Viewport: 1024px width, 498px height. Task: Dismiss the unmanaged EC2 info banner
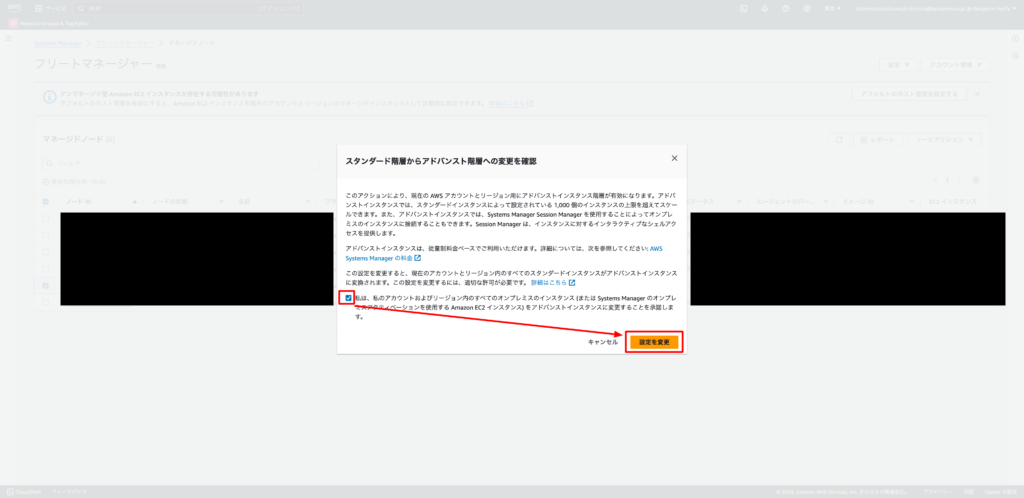coord(977,94)
